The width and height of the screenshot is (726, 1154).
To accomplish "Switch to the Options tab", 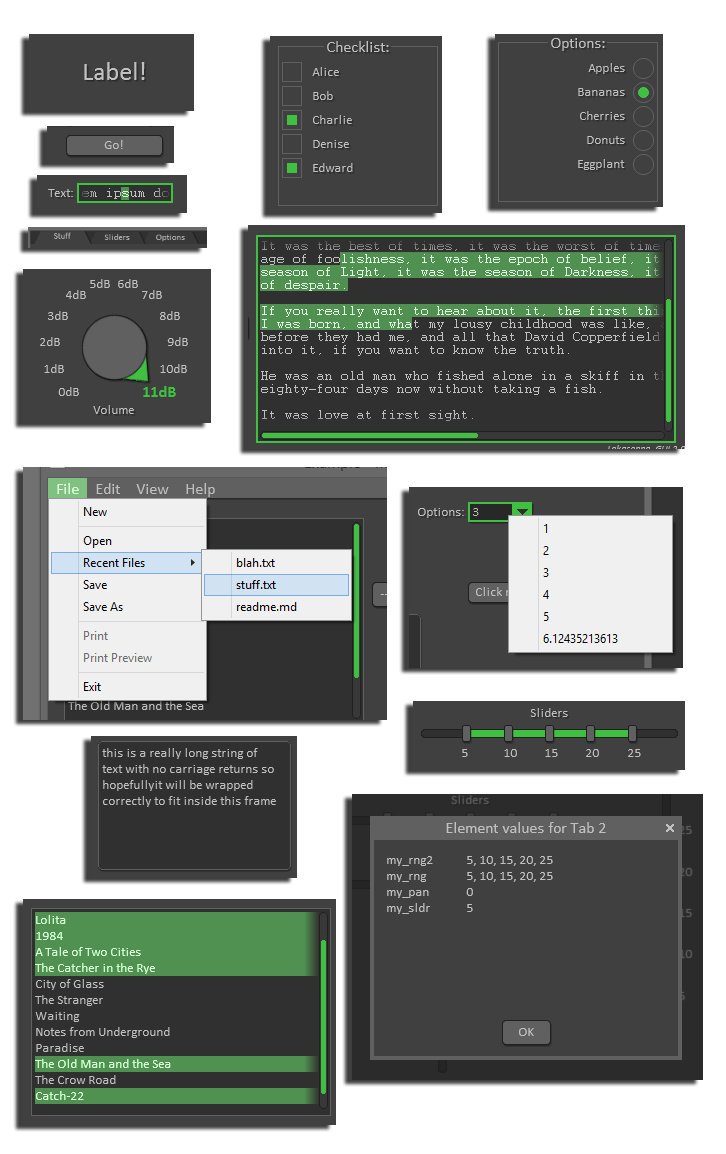I will pyautogui.click(x=170, y=237).
